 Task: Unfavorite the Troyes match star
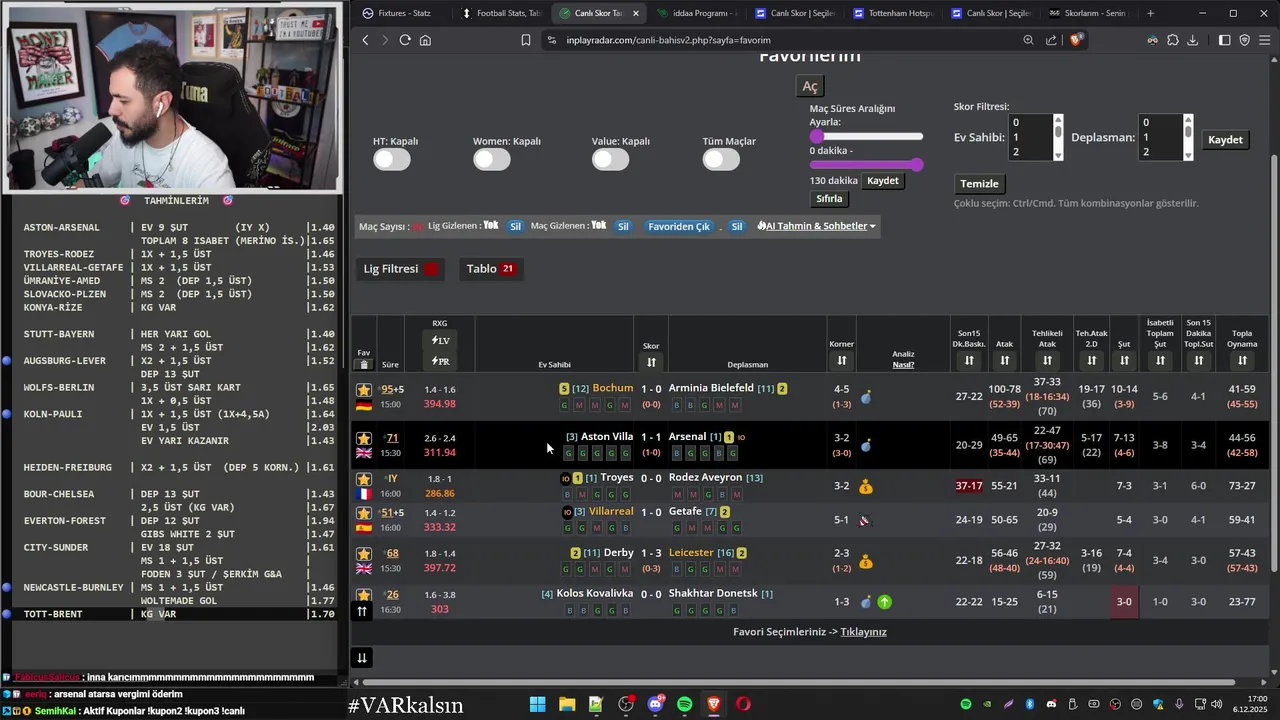(x=364, y=479)
